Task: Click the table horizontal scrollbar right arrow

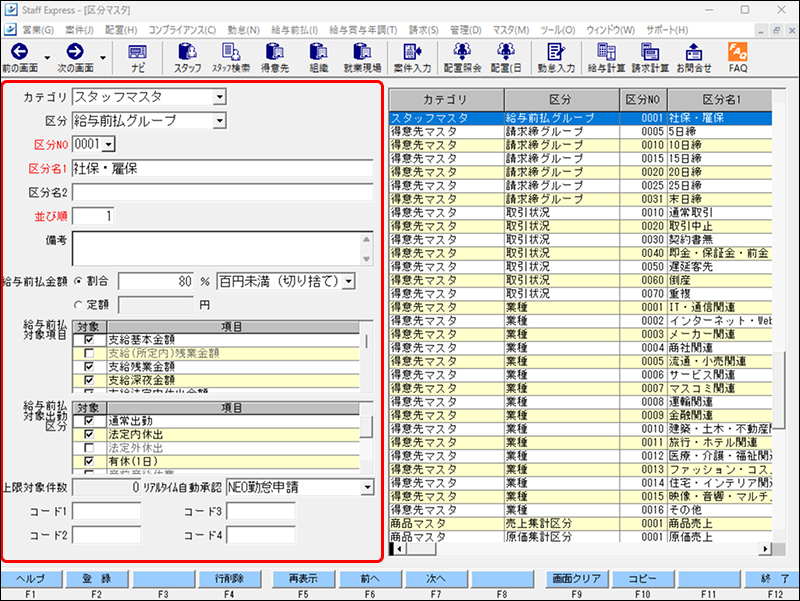Action: [x=764, y=549]
